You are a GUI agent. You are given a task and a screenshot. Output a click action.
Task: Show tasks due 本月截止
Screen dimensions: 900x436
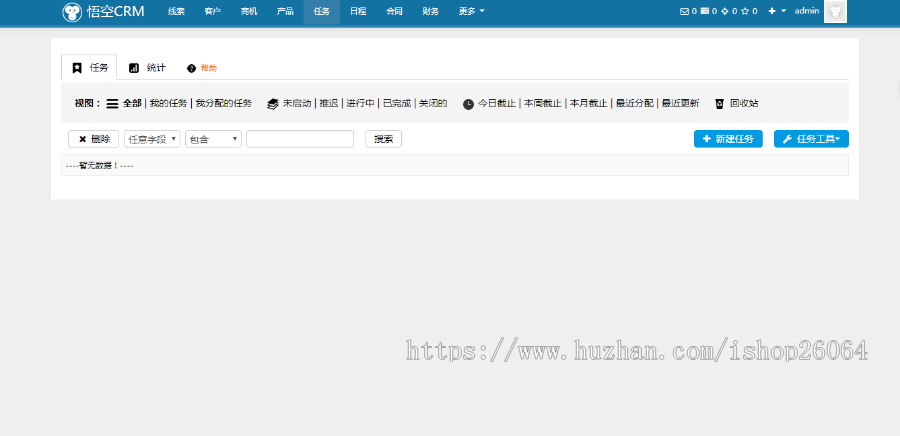pos(588,103)
